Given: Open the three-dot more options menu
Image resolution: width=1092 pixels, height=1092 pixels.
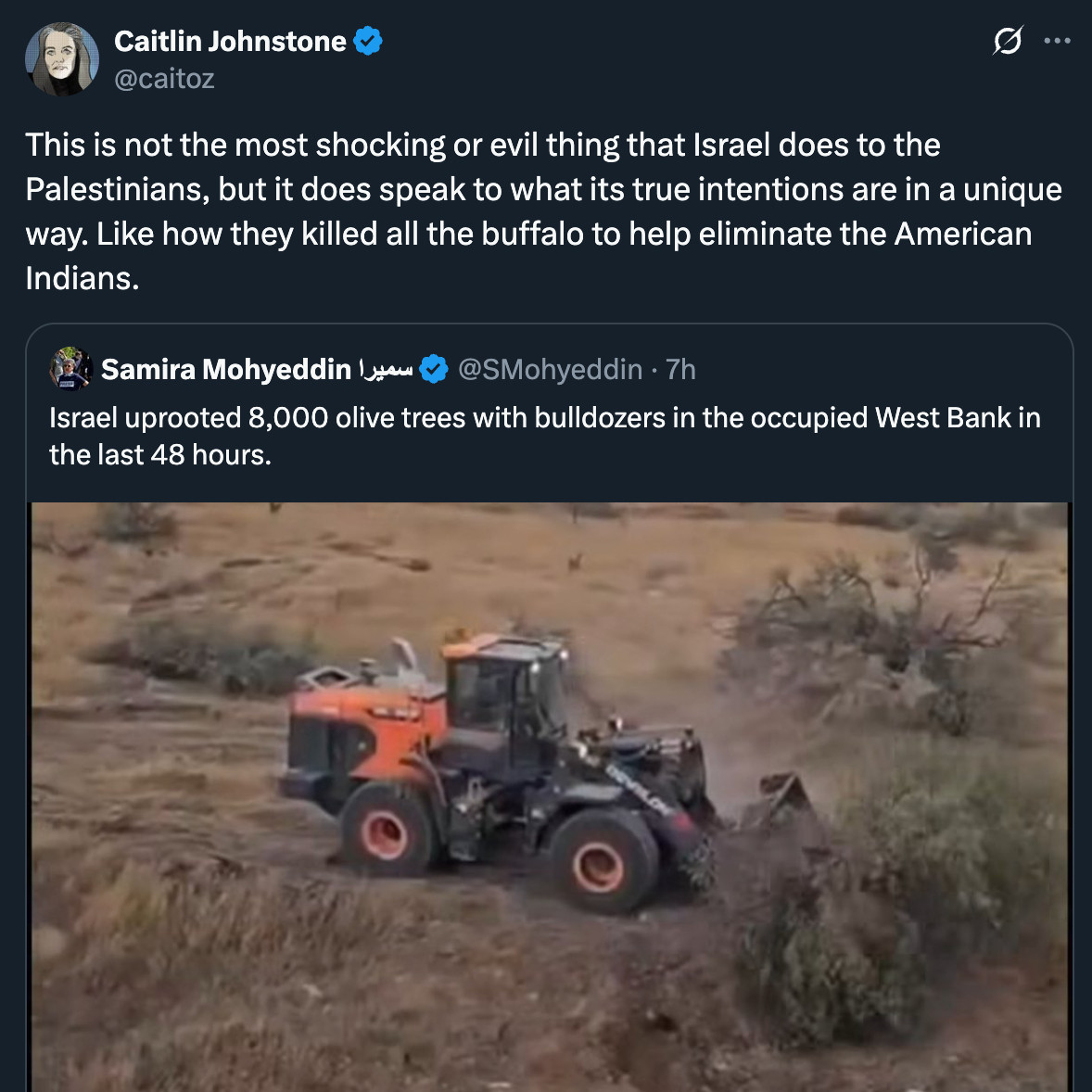Looking at the screenshot, I should click(1057, 41).
